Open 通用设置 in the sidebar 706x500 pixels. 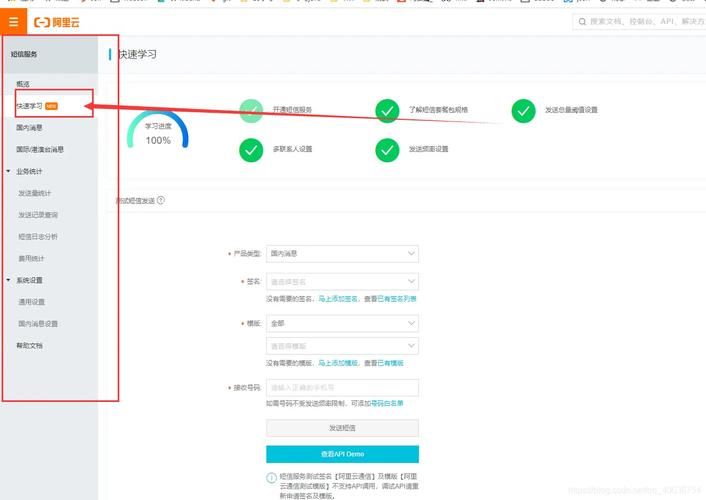tap(32, 302)
